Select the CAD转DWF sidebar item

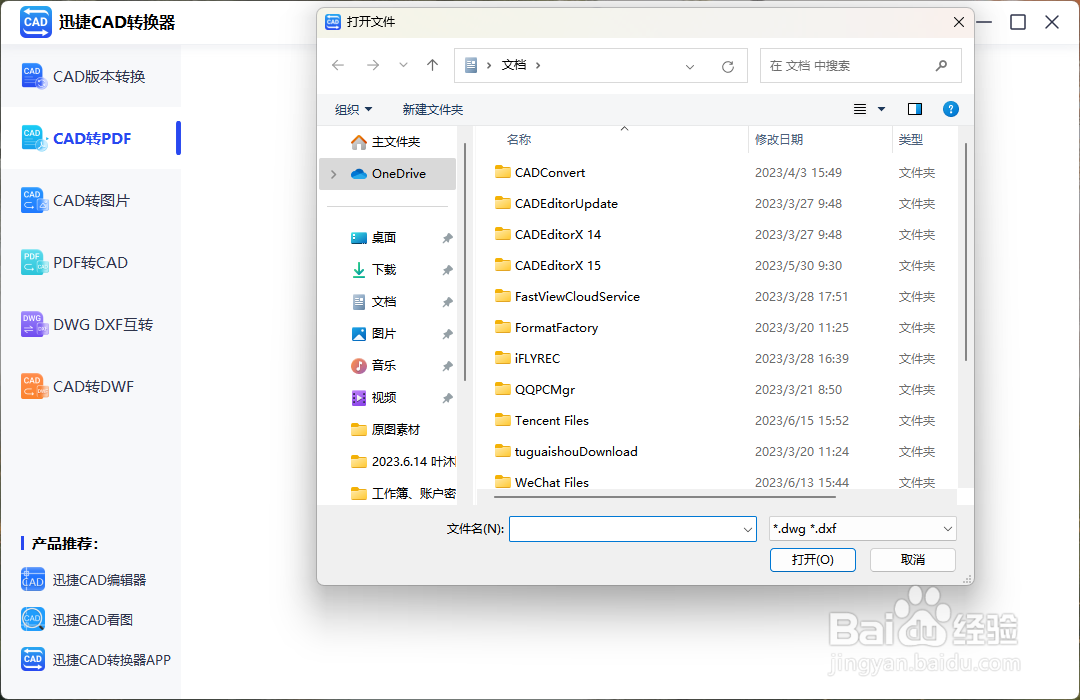pyautogui.click(x=91, y=387)
